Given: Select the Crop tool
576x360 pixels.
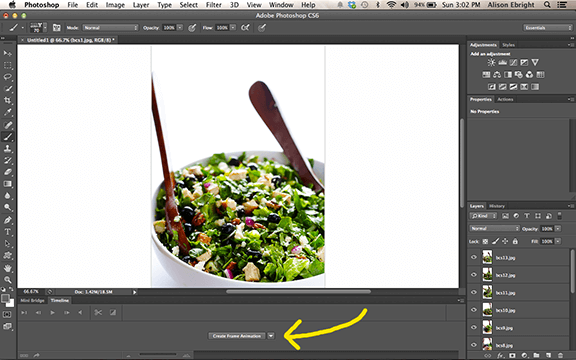Looking at the screenshot, I should click(x=7, y=101).
